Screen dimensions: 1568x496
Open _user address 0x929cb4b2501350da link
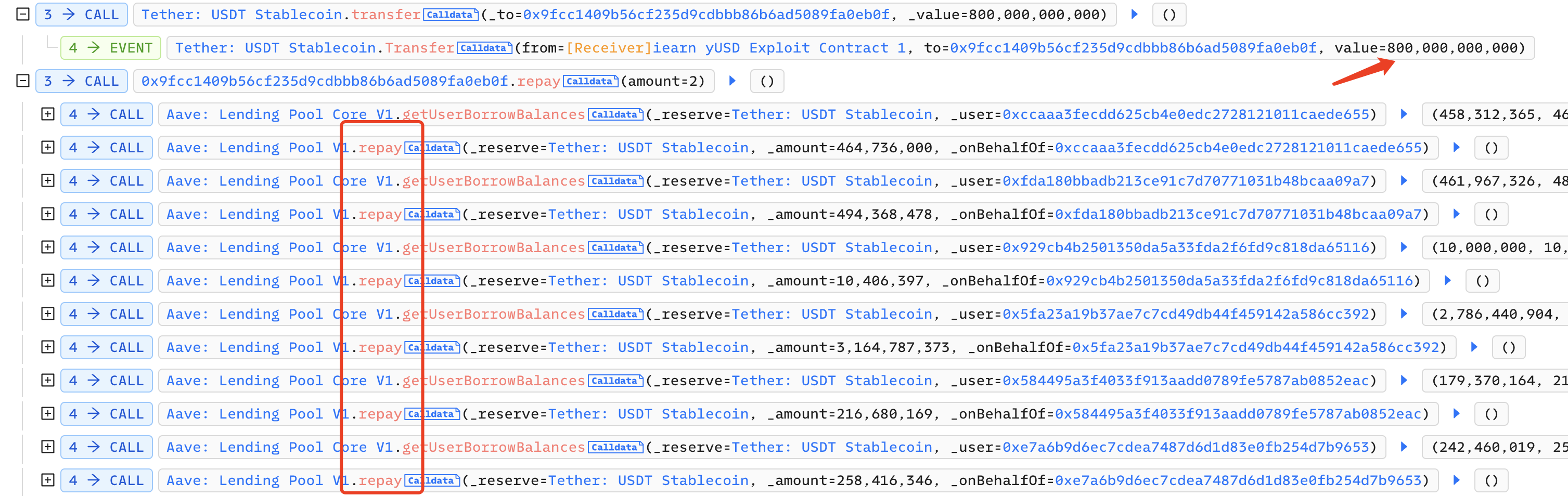point(1185,247)
